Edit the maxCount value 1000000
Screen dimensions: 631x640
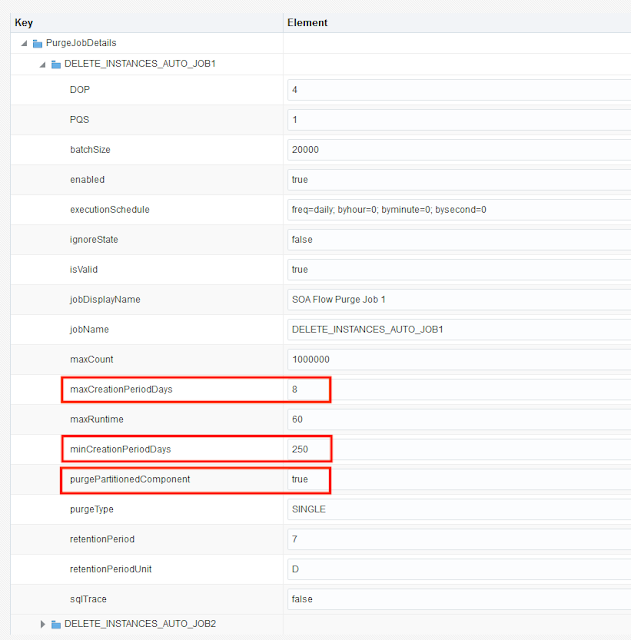(459, 360)
